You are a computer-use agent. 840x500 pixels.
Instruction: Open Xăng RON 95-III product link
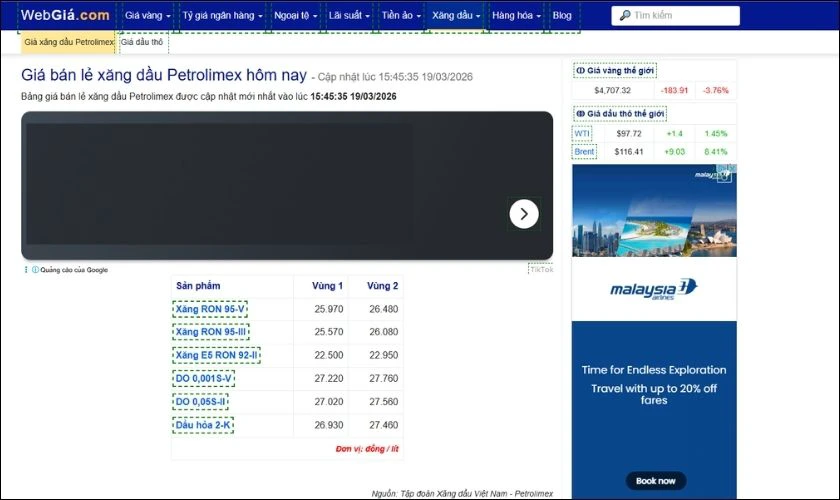pos(211,332)
